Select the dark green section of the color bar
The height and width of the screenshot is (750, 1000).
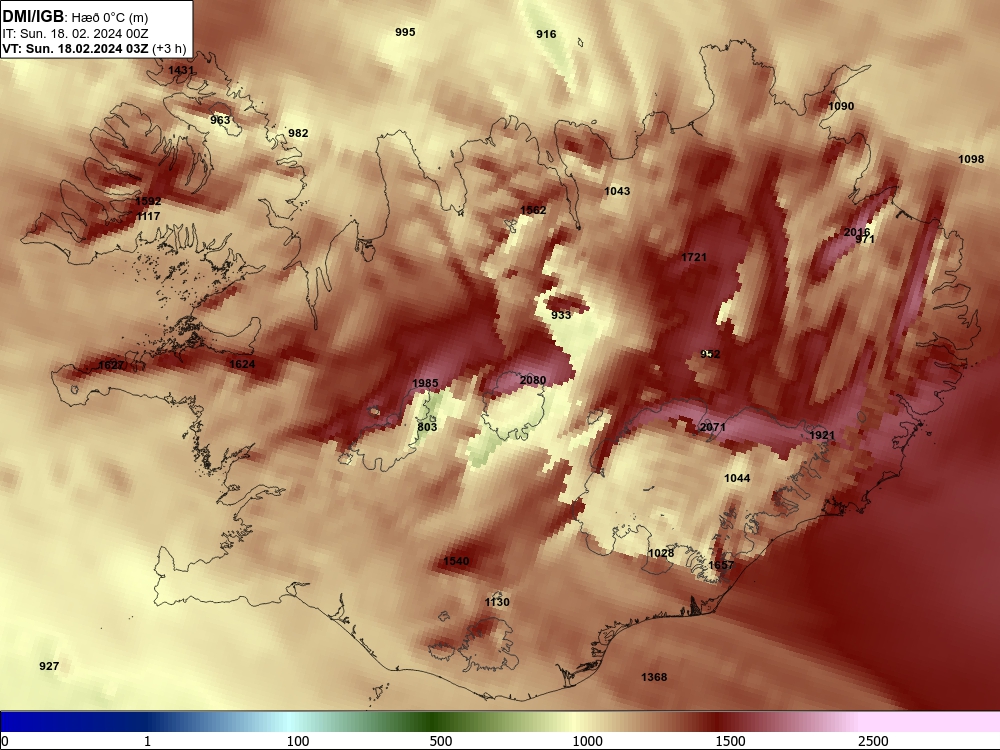coord(434,722)
